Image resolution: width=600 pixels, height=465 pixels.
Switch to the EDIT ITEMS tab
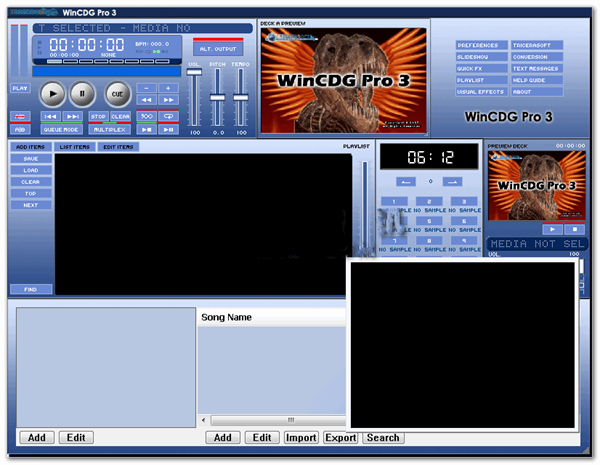pos(118,147)
